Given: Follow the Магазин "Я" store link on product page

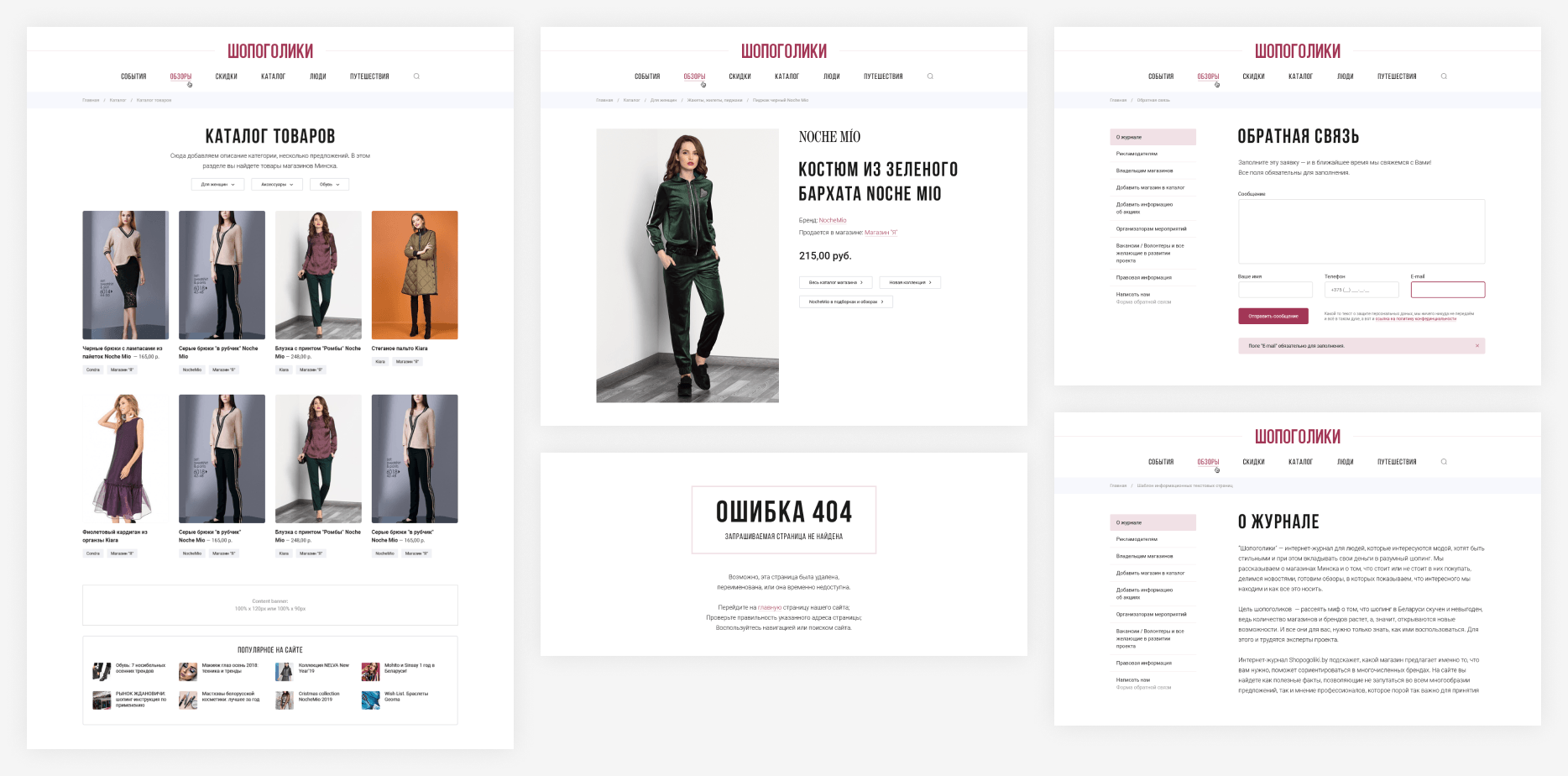Looking at the screenshot, I should 881,233.
